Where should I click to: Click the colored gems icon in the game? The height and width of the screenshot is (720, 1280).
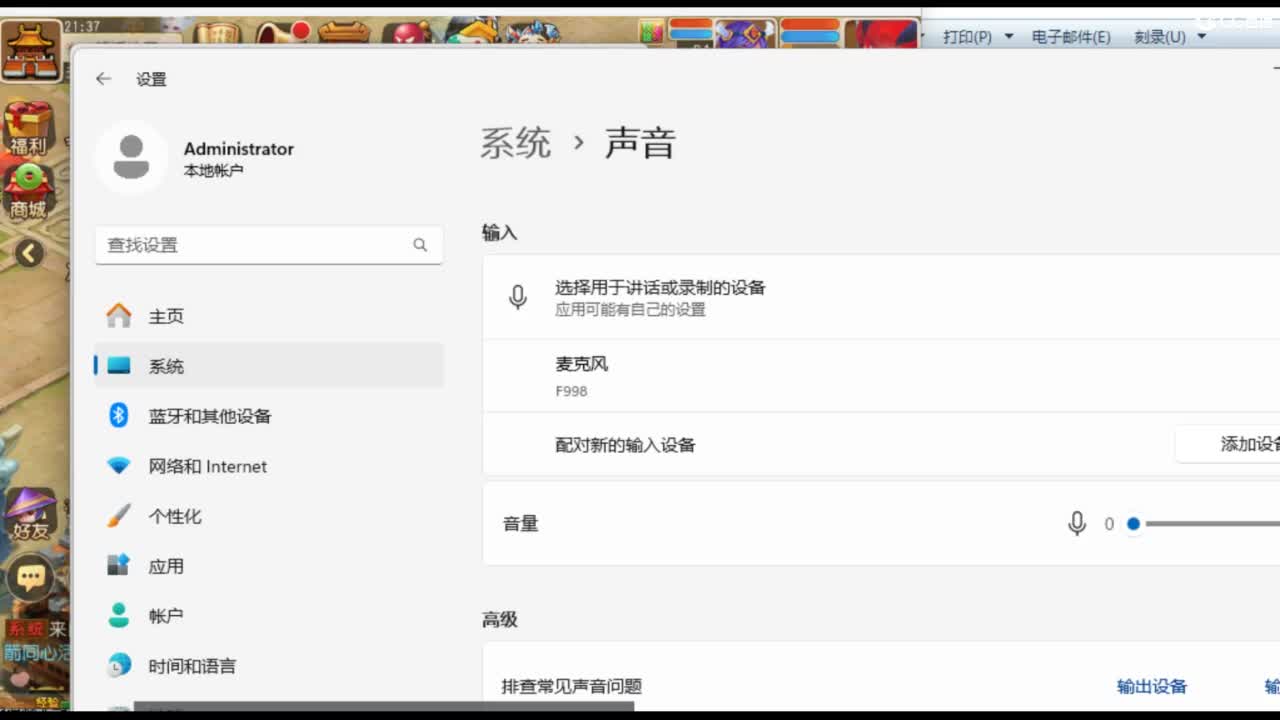652,33
